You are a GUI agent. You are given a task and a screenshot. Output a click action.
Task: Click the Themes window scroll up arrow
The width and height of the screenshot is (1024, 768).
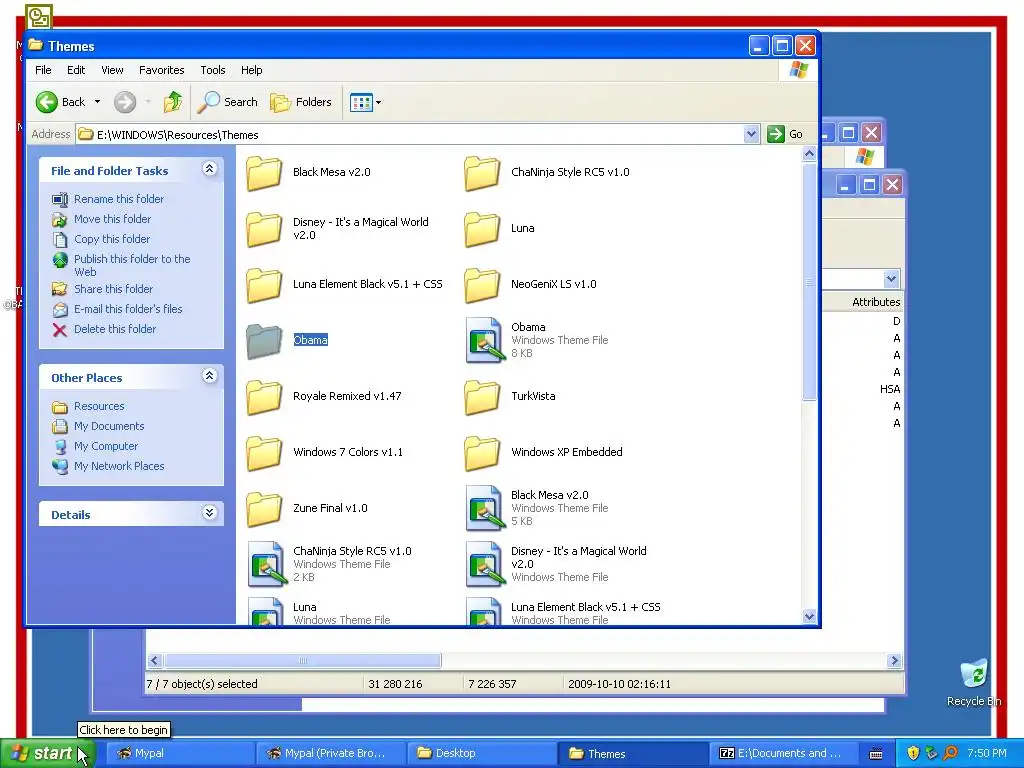[x=809, y=154]
